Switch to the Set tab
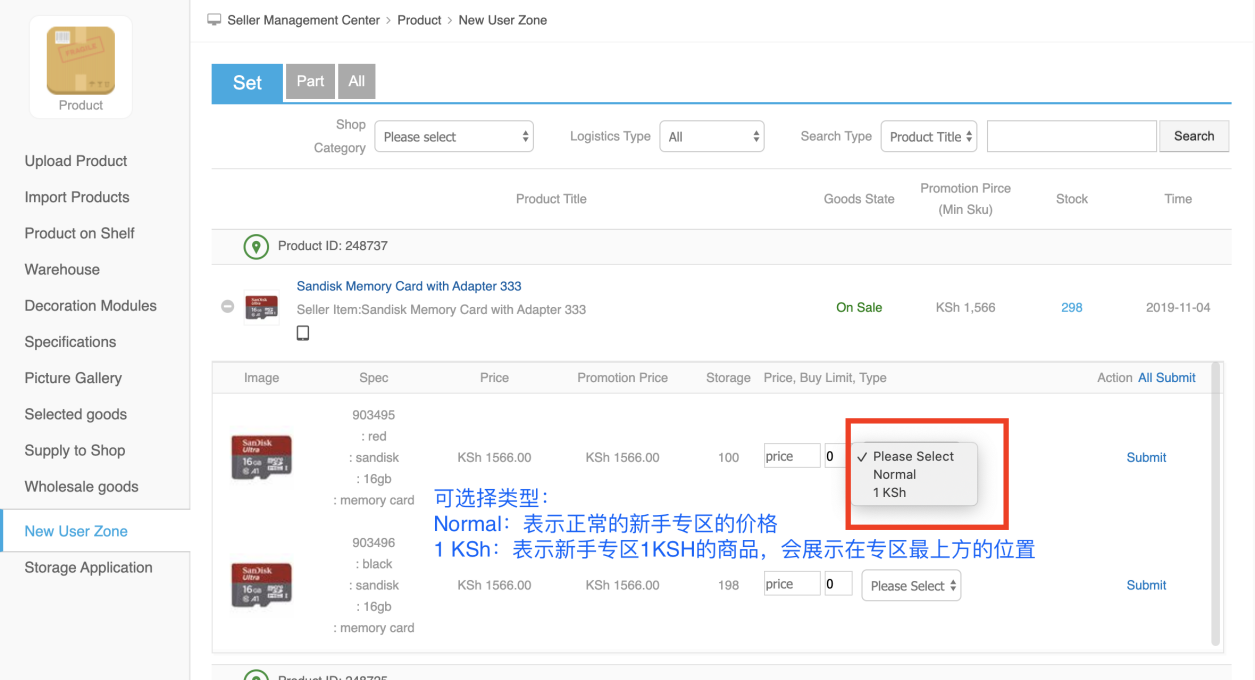 coord(247,83)
